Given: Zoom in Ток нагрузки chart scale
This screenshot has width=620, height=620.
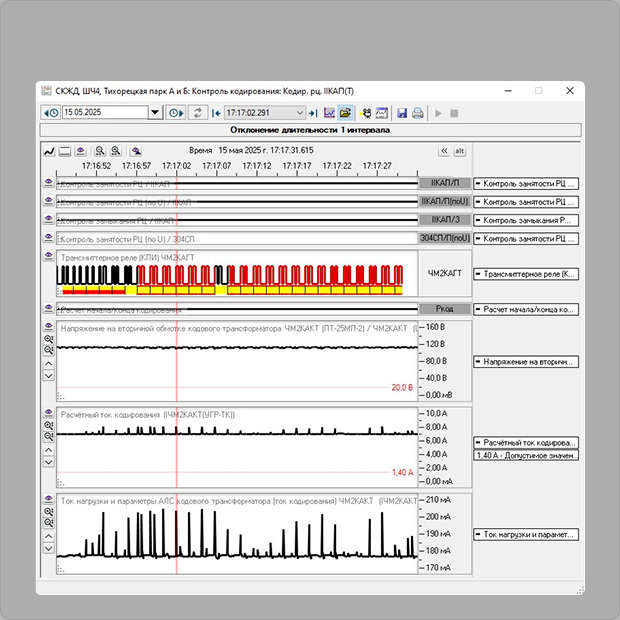Looking at the screenshot, I should 49,512.
